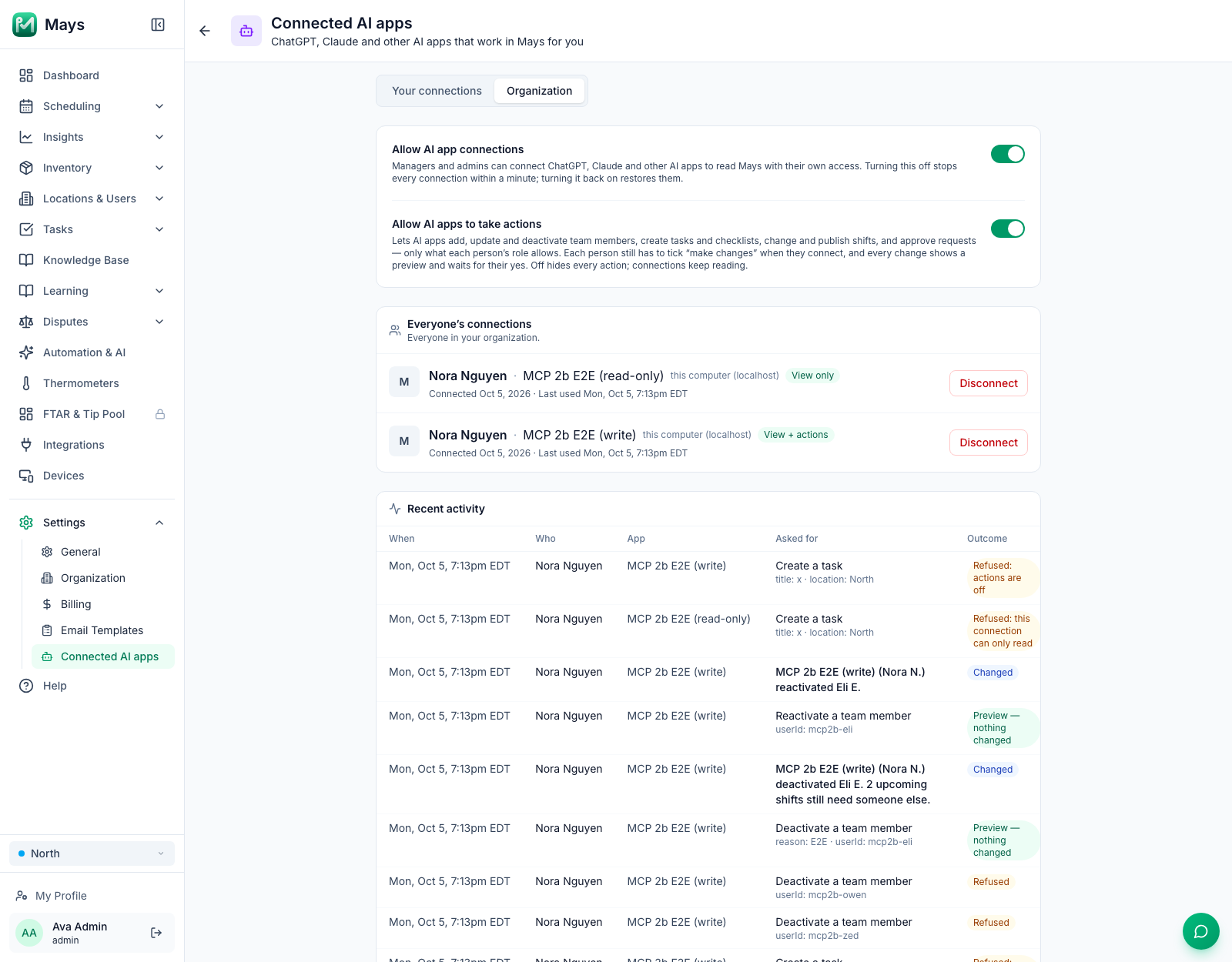Open the Integrations page
Screen dimensions: 1232x962
pos(92,445)
